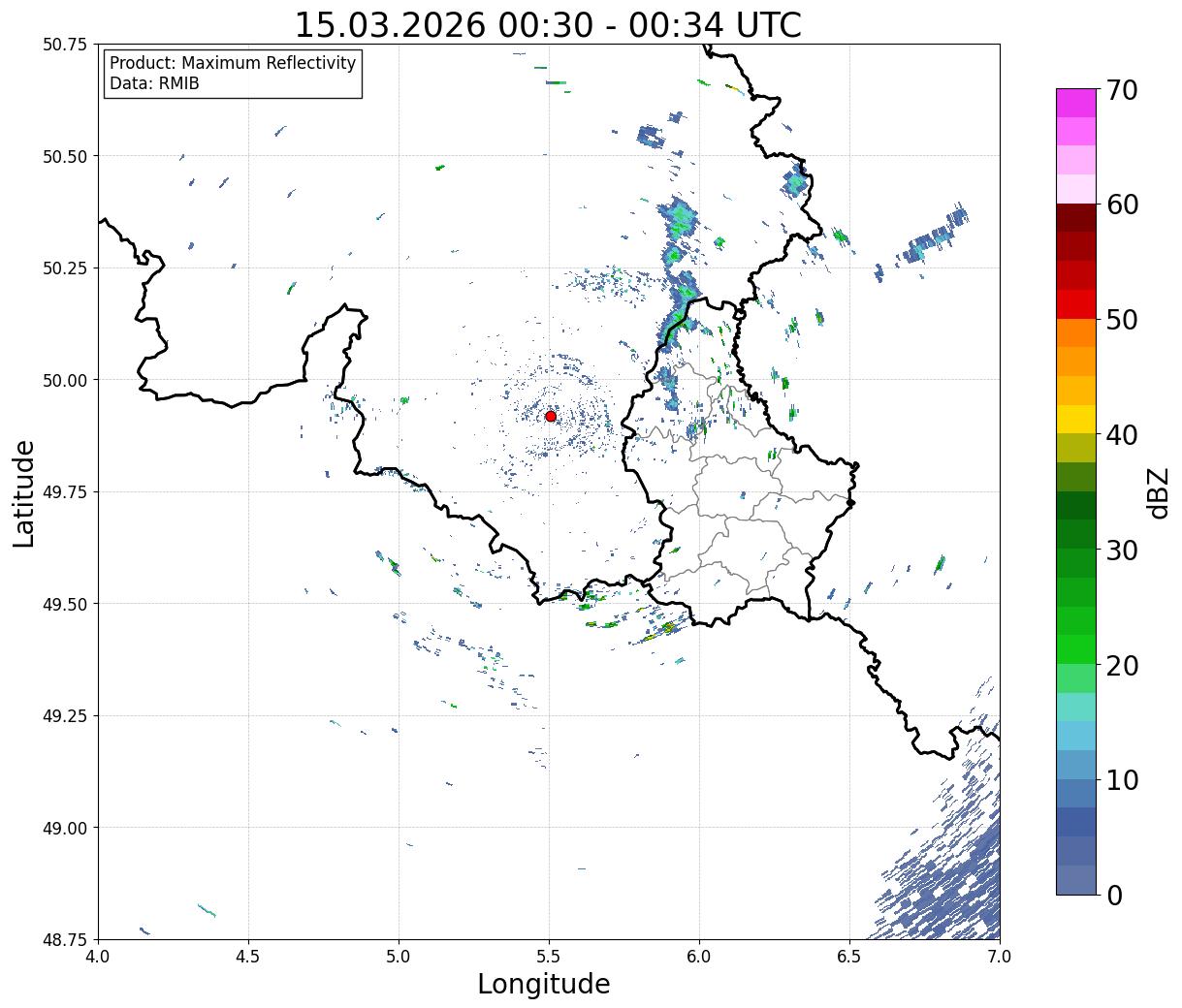Click the colorbar tick label 10
Screen dimensions: 1182x1008
1122,779
